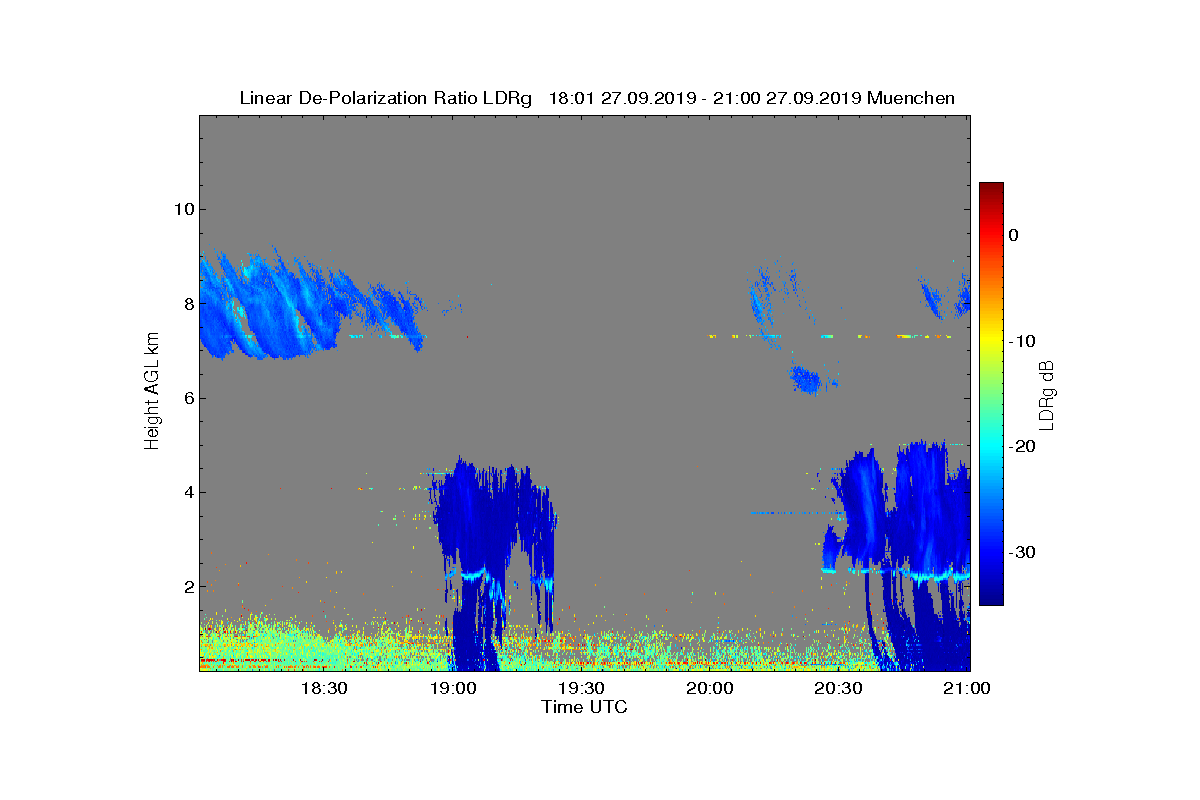This screenshot has height=800, width=1200.
Task: Click the height tick label 4
Action: pyautogui.click(x=188, y=492)
